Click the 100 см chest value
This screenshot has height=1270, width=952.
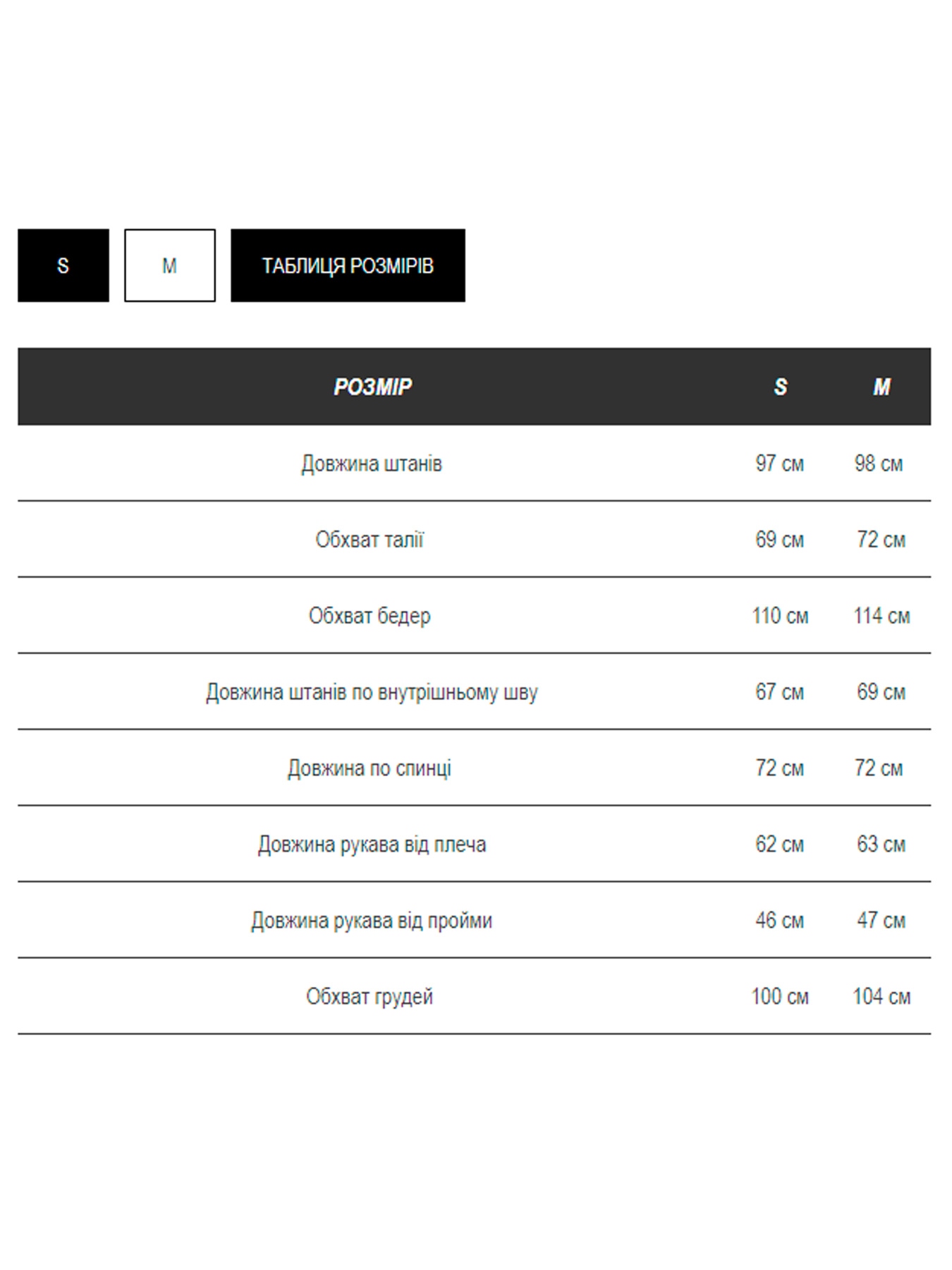(779, 997)
